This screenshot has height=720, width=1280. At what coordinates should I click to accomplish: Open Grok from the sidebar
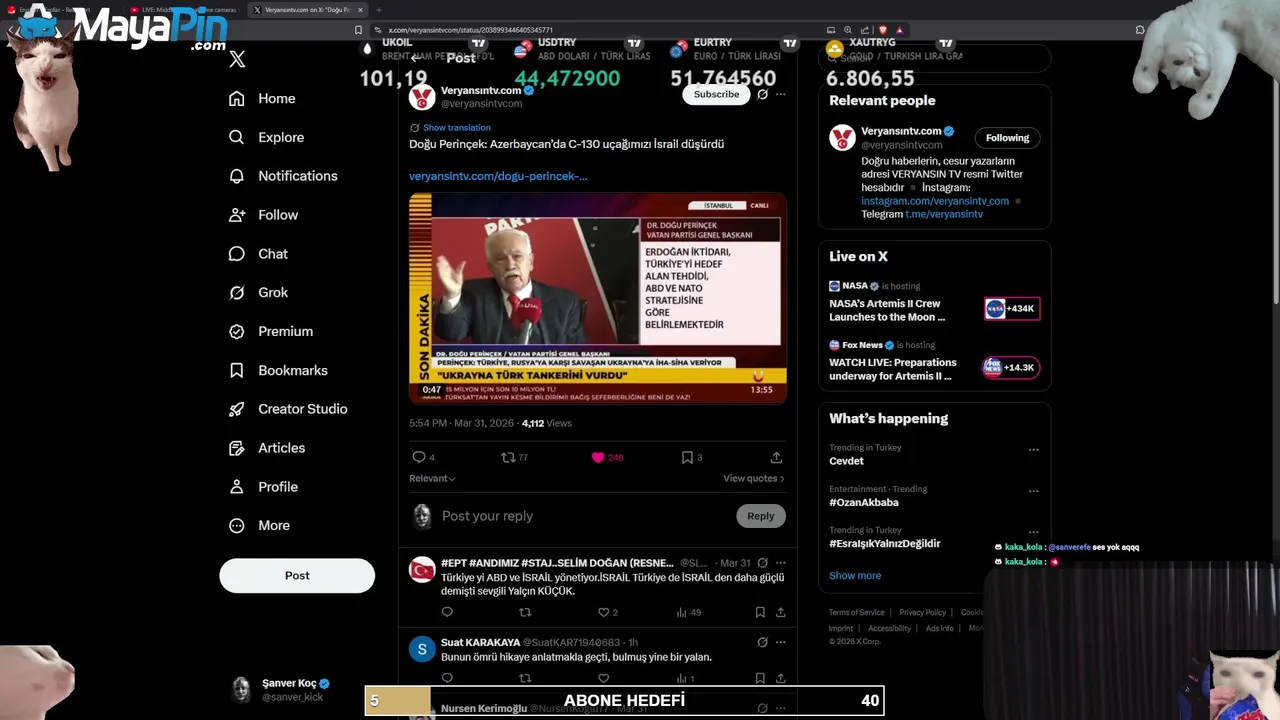[258, 292]
